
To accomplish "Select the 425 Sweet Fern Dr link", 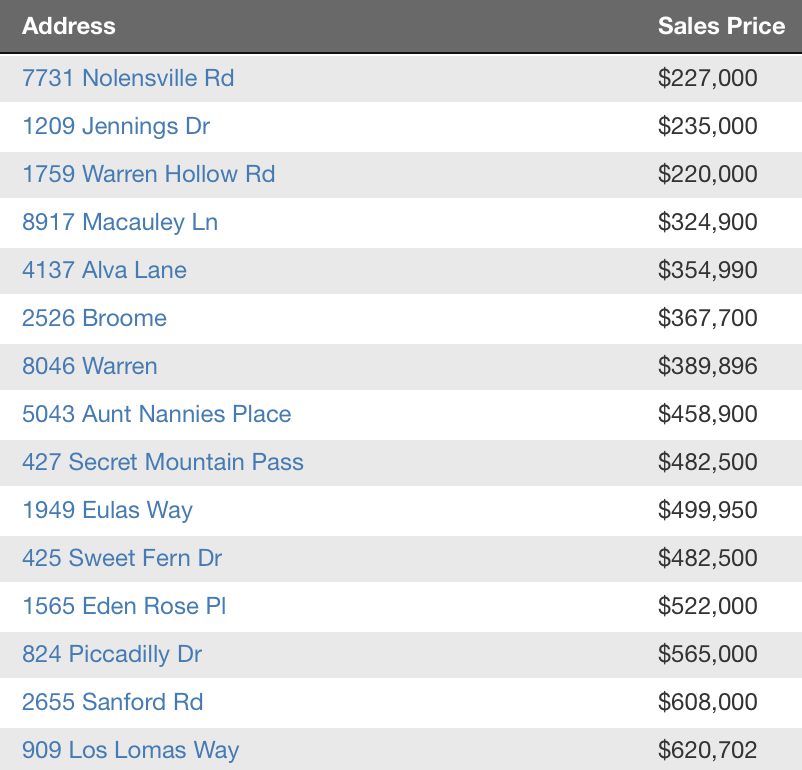I will (x=122, y=558).
